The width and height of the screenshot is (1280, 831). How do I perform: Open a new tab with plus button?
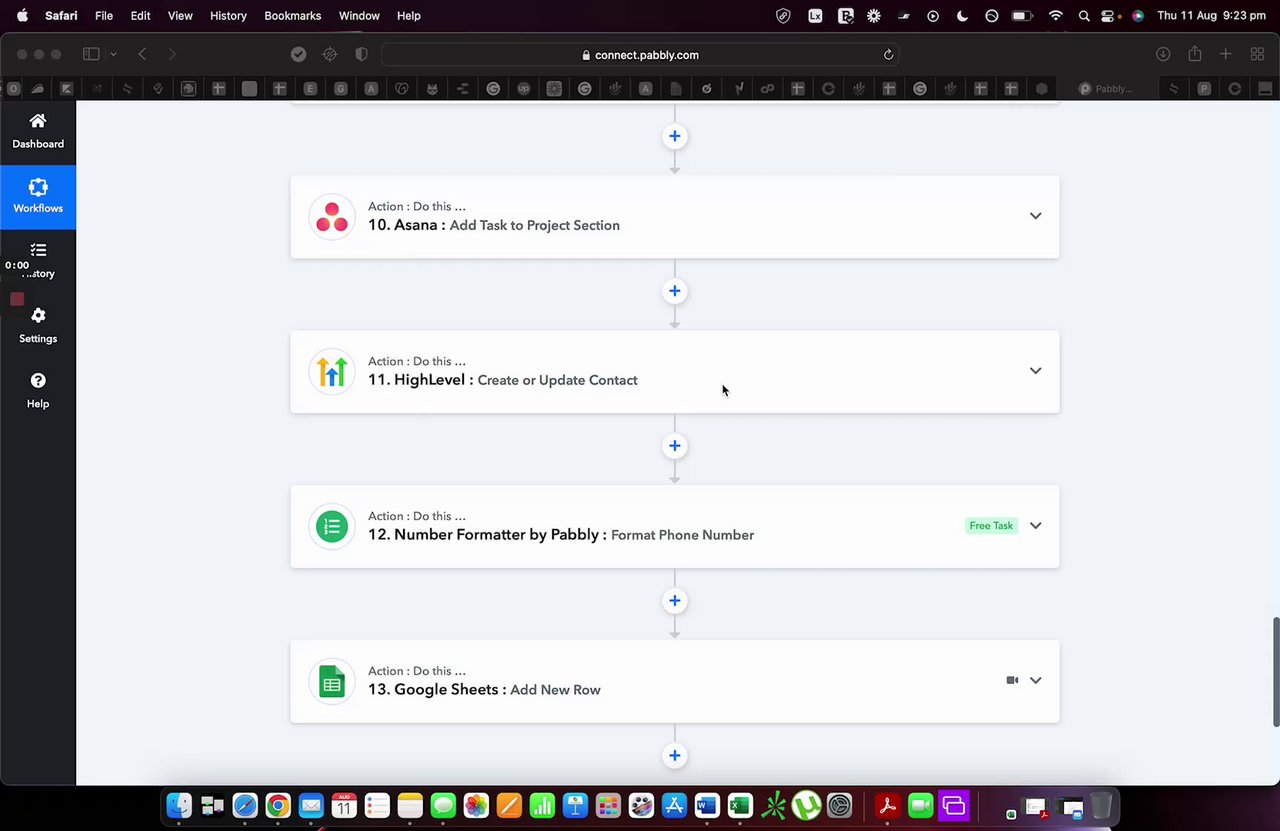[1226, 54]
